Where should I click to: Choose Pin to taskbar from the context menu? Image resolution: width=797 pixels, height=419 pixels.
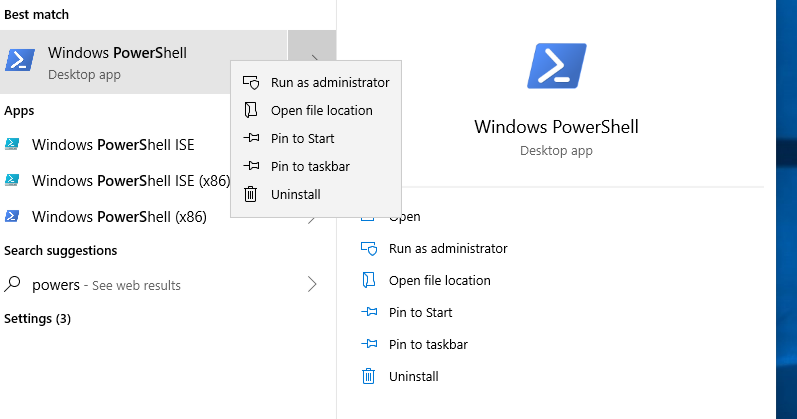[310, 167]
